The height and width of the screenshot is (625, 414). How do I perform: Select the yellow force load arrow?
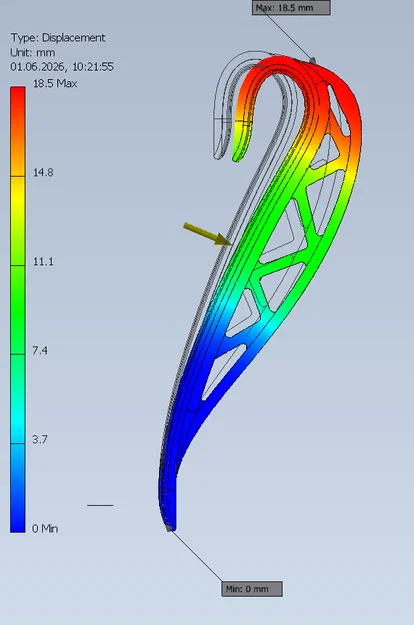pos(208,234)
